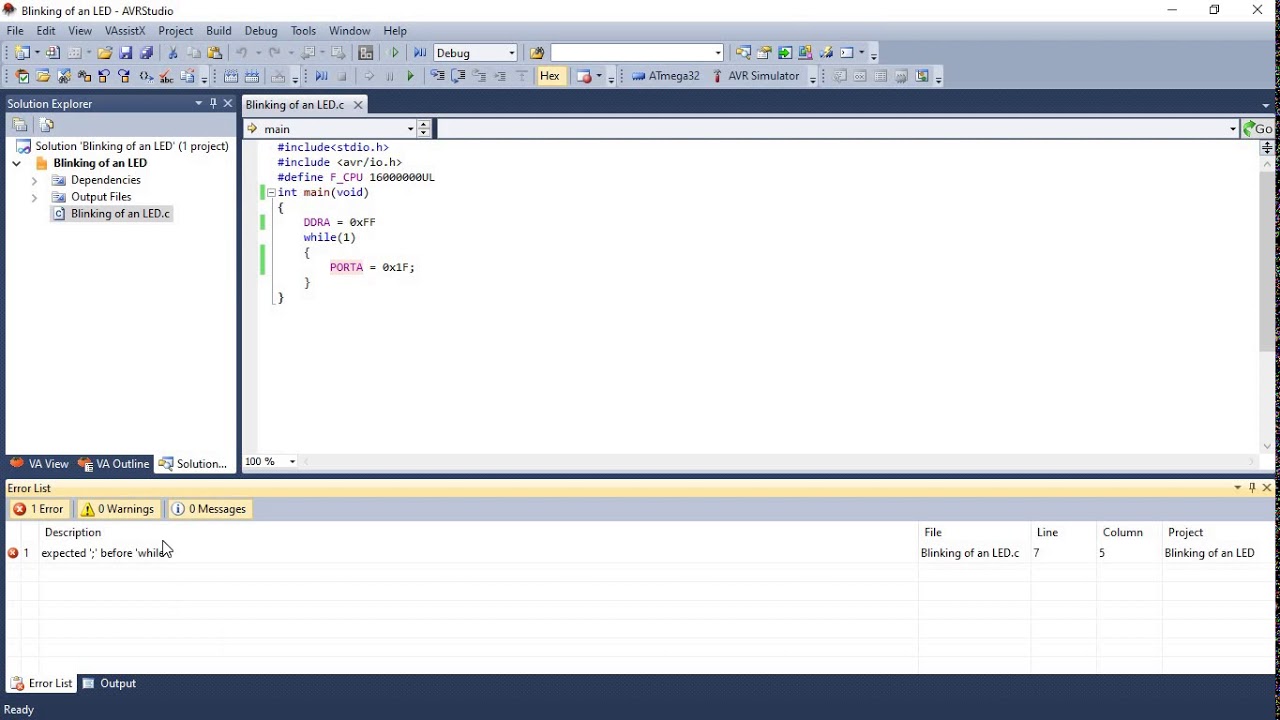Screen dimensions: 1280x720
Task: Open the File menu
Action: (x=15, y=31)
